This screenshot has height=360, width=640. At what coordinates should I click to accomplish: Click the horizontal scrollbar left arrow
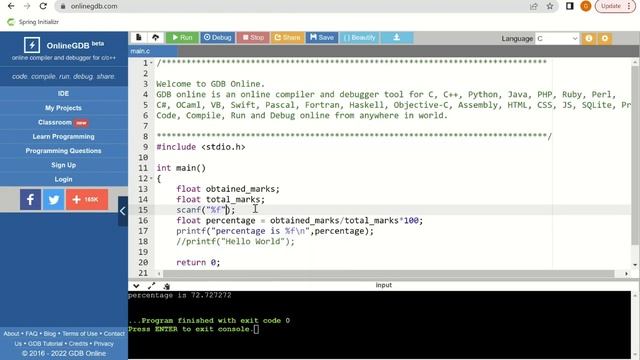click(159, 273)
